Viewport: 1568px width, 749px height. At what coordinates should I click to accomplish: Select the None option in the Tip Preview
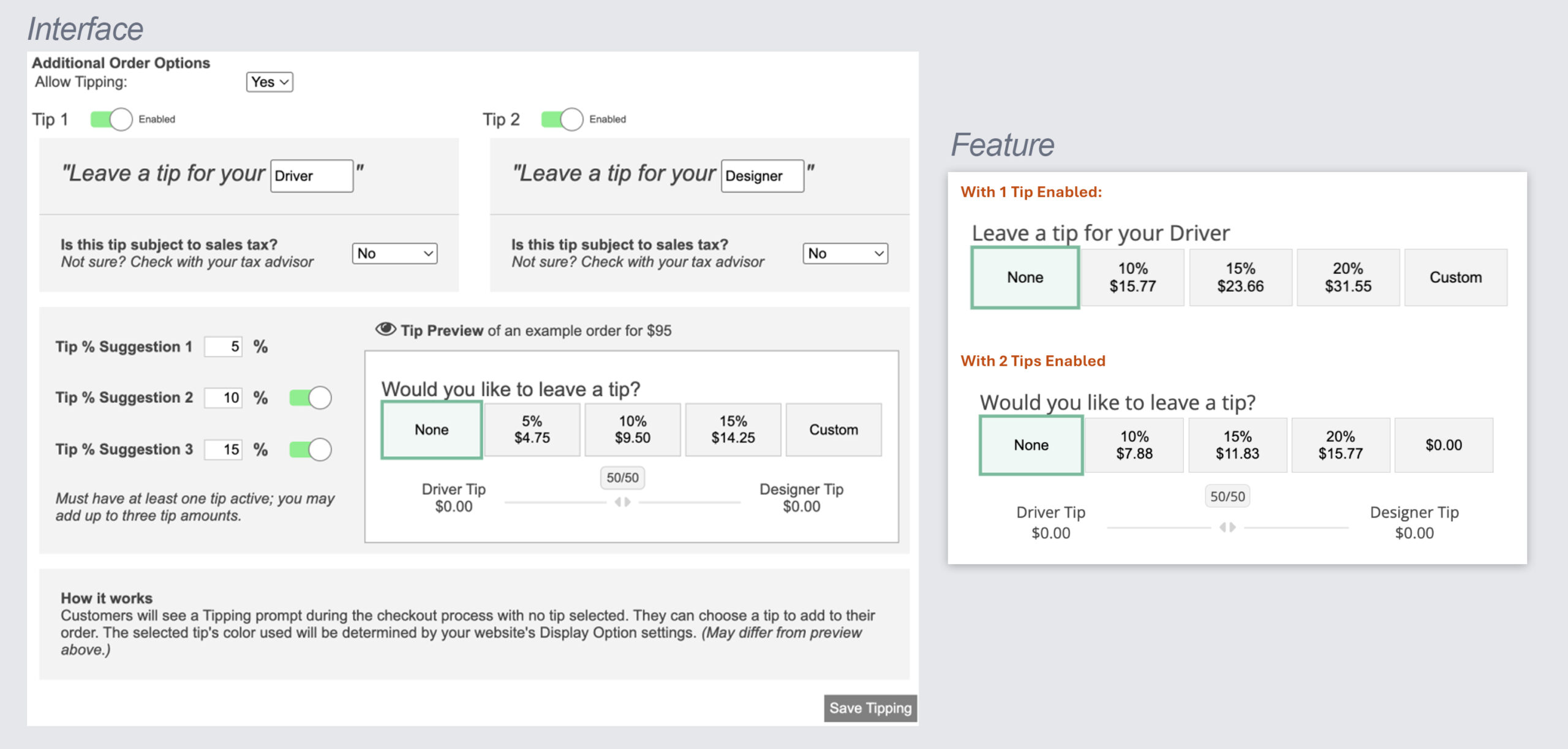click(x=431, y=429)
